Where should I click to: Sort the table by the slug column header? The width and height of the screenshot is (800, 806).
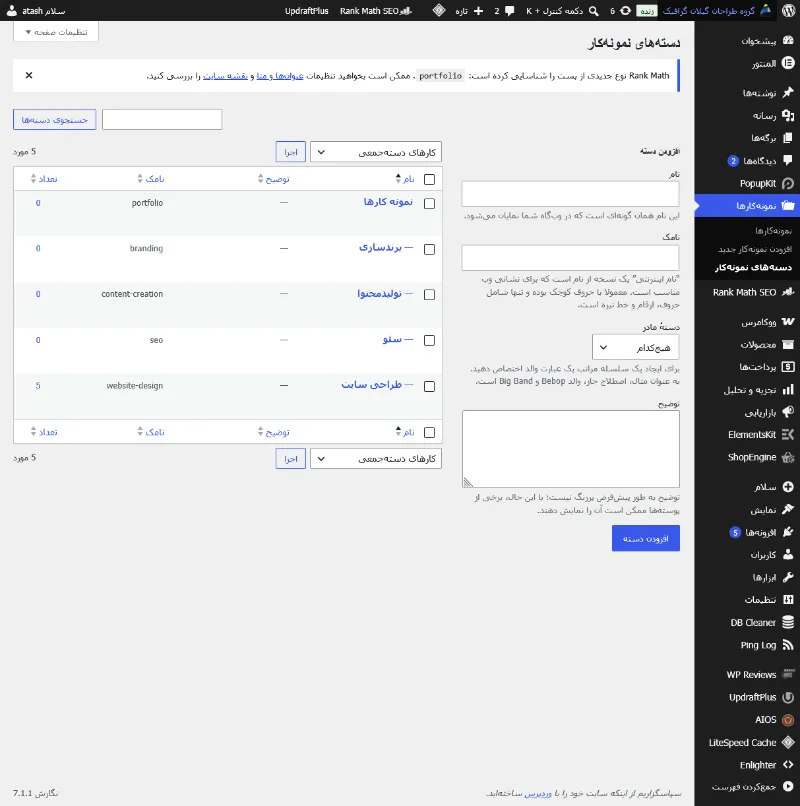tap(151, 179)
